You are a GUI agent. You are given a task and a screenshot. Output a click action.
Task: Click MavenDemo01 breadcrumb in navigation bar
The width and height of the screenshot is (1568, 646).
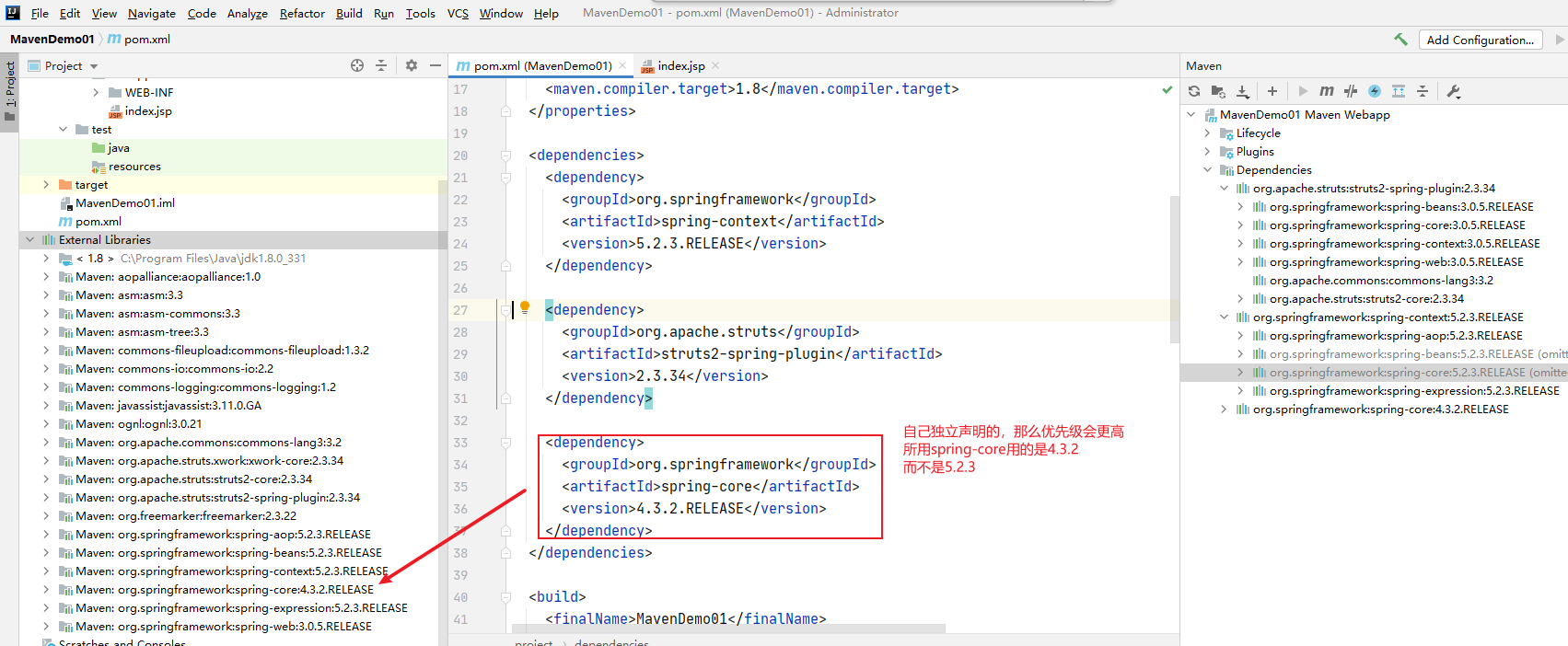pyautogui.click(x=52, y=39)
